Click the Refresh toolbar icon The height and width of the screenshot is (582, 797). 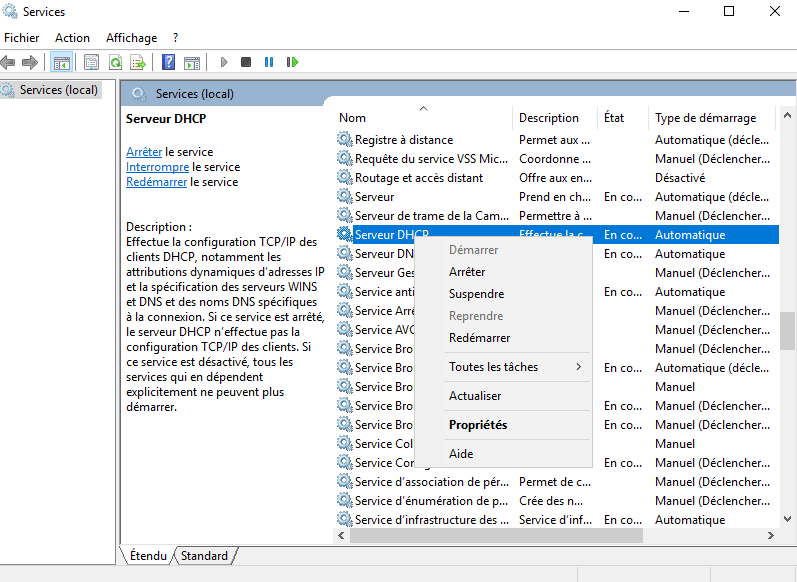(x=115, y=62)
